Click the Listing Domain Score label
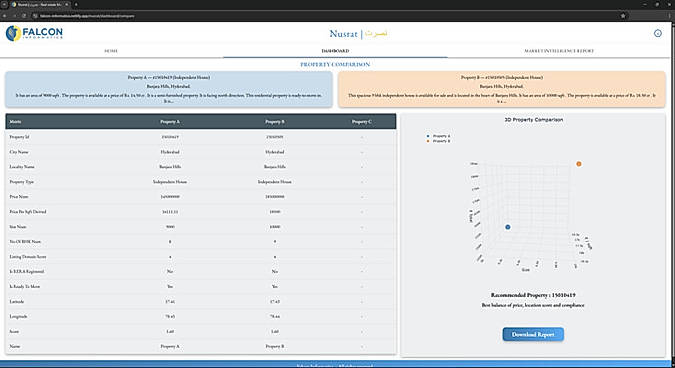Viewport: 675px width, 368px height. (x=28, y=257)
